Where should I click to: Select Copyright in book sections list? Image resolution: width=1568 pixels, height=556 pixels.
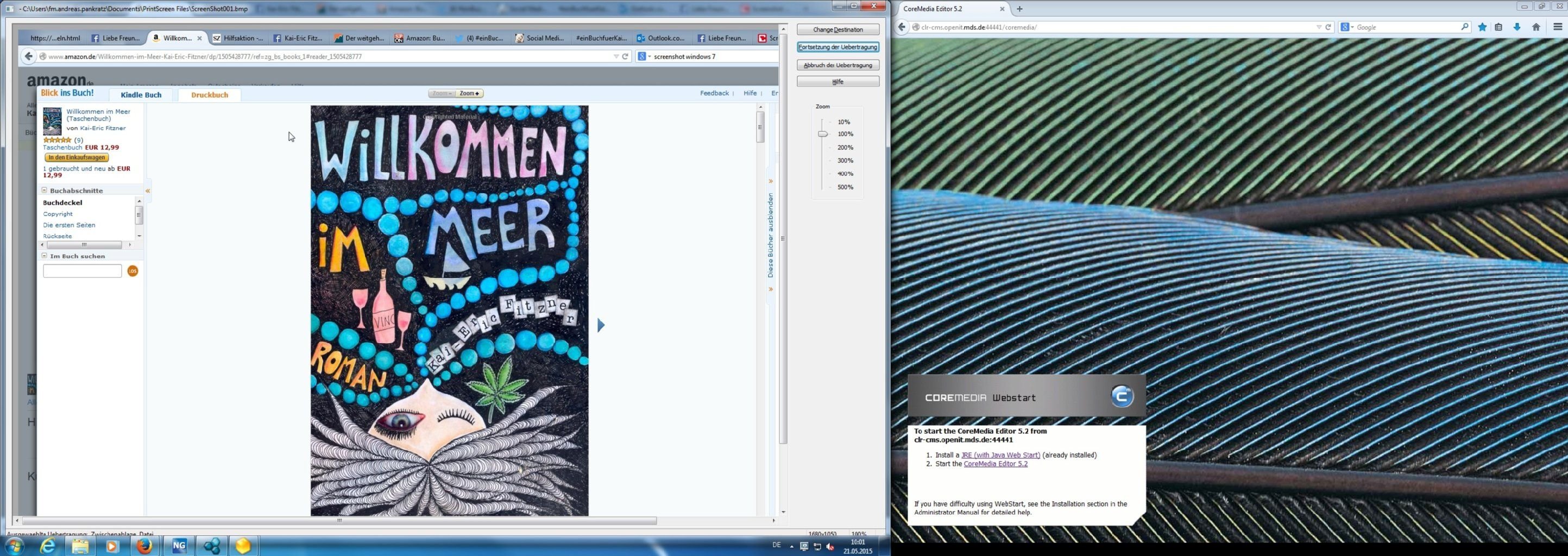(x=58, y=213)
